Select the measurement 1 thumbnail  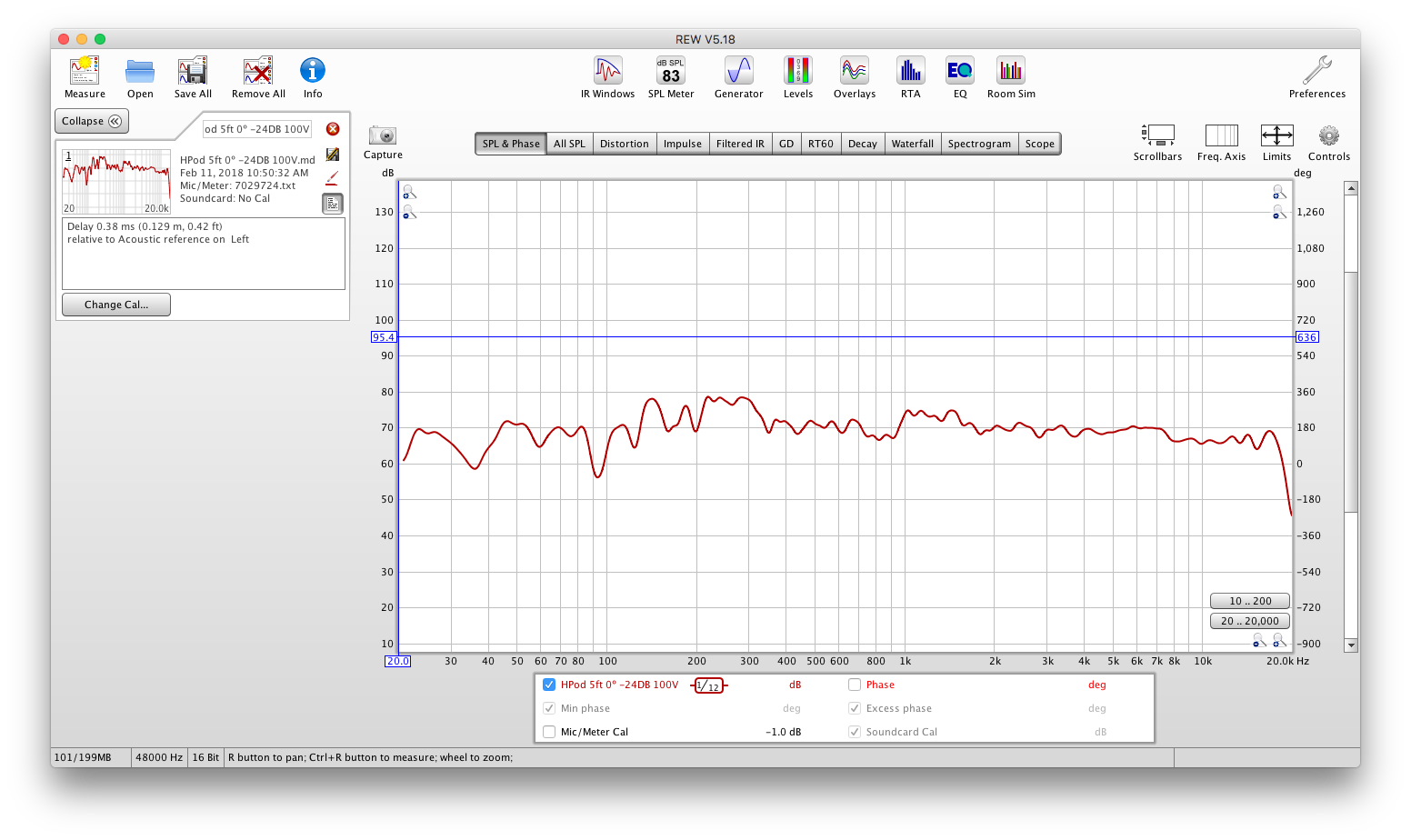tap(116, 182)
